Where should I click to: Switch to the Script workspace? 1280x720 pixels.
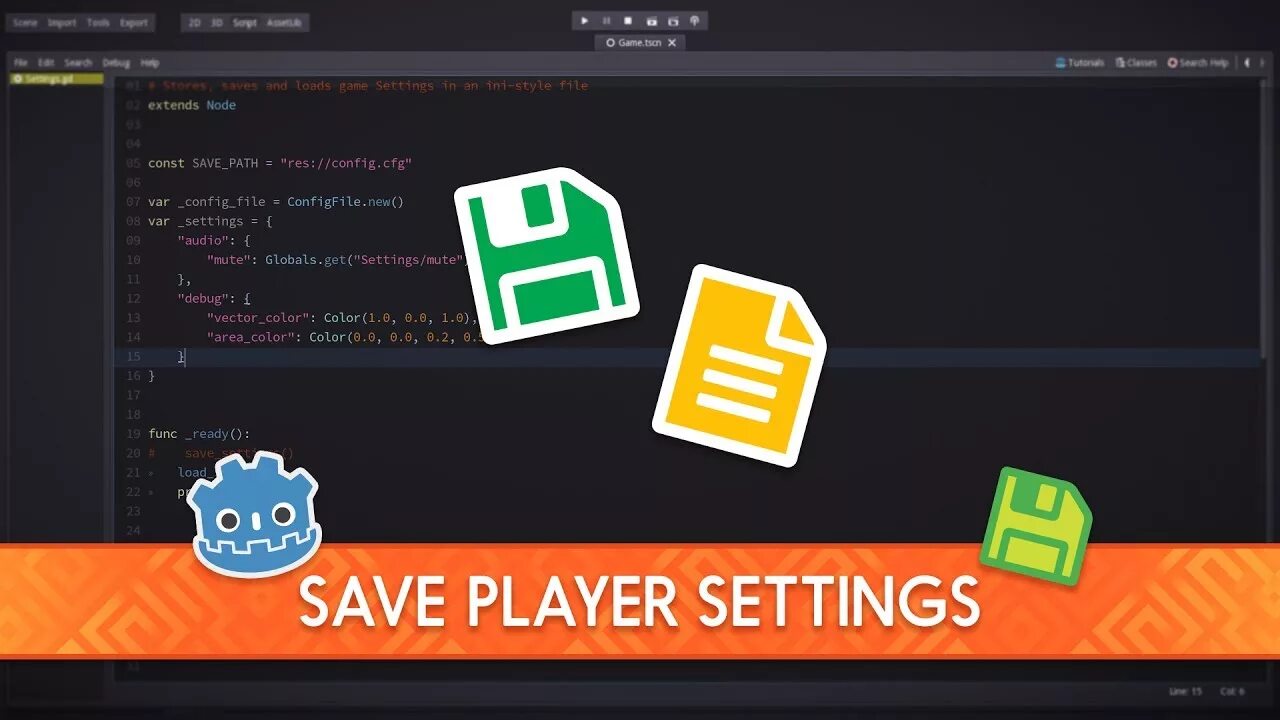point(245,22)
